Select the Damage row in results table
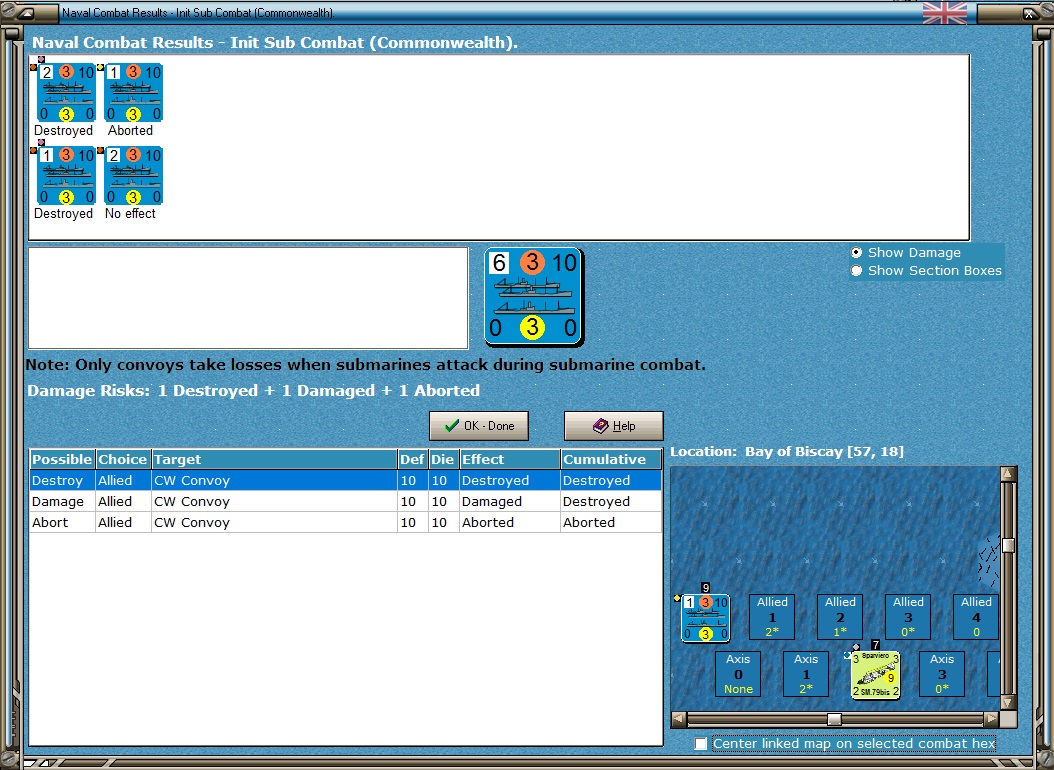Image resolution: width=1054 pixels, height=770 pixels. click(346, 501)
